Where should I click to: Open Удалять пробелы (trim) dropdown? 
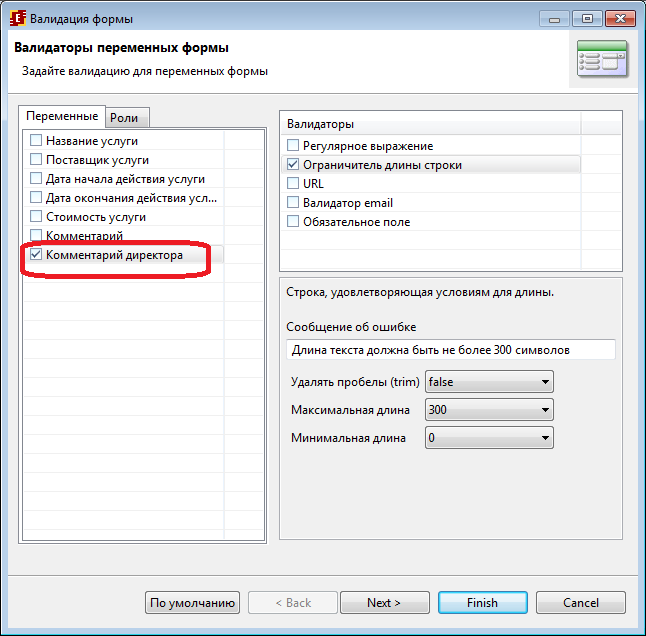coord(489,382)
